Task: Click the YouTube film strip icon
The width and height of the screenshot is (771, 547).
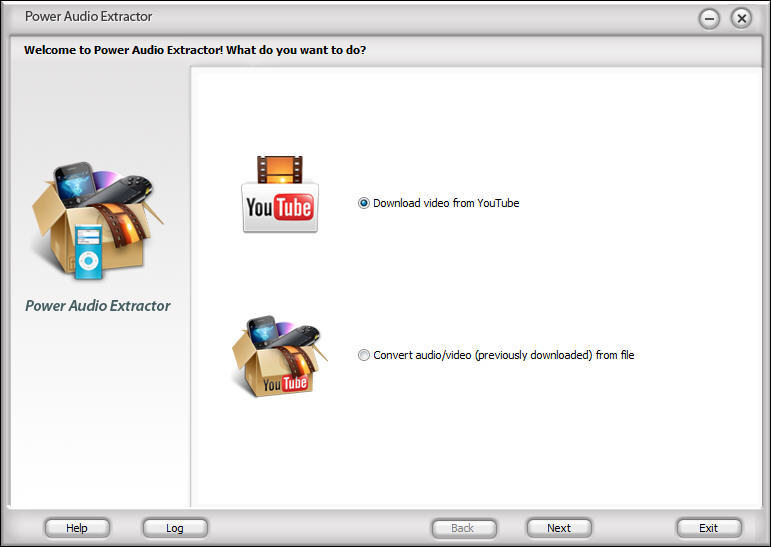Action: 280,194
